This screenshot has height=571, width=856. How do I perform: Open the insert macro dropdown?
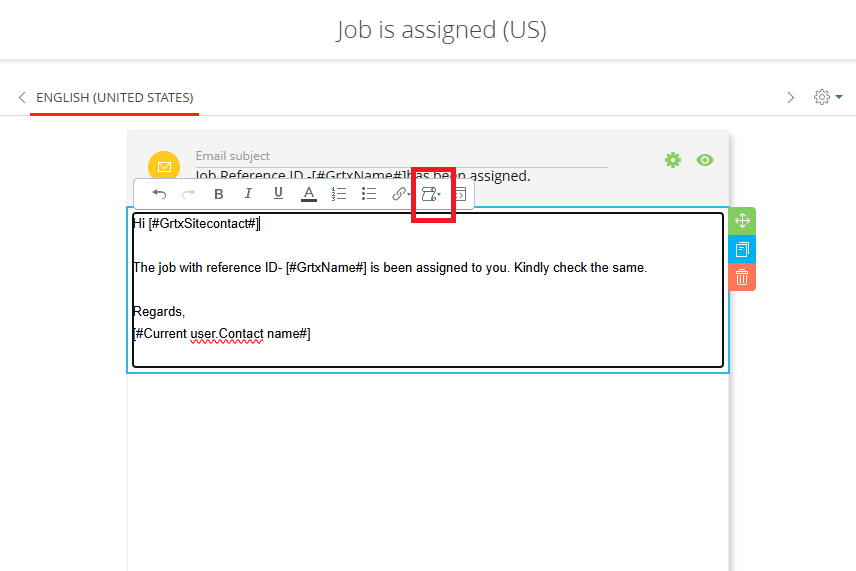tap(432, 194)
